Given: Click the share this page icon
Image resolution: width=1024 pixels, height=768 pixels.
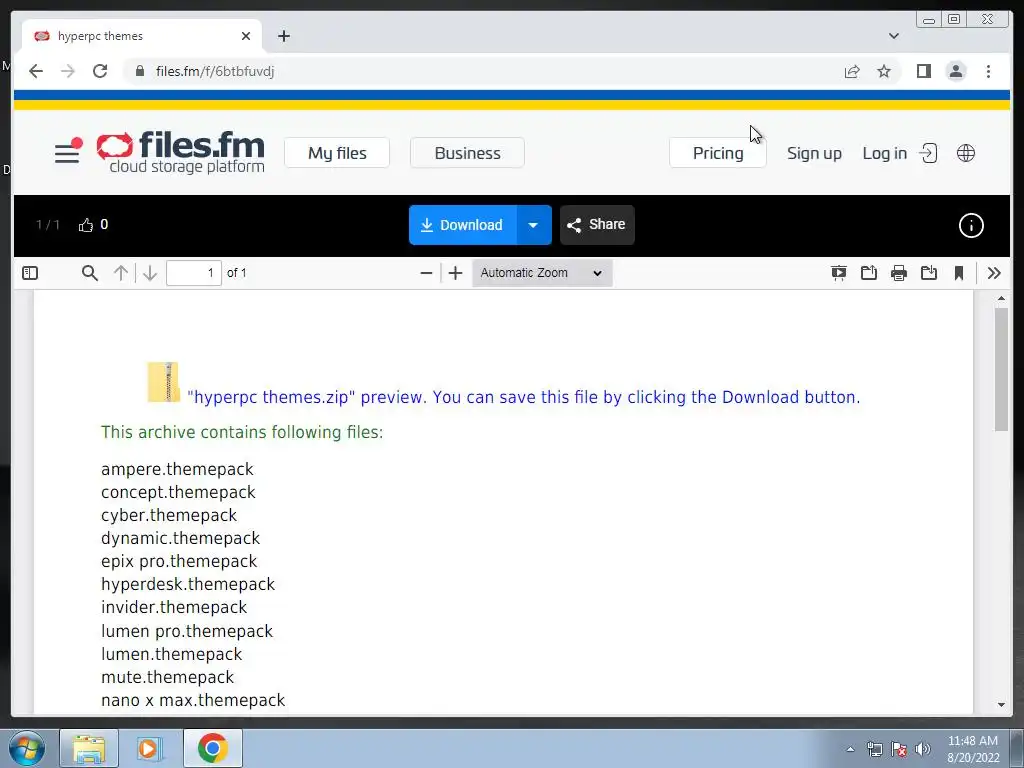Looking at the screenshot, I should click(852, 71).
